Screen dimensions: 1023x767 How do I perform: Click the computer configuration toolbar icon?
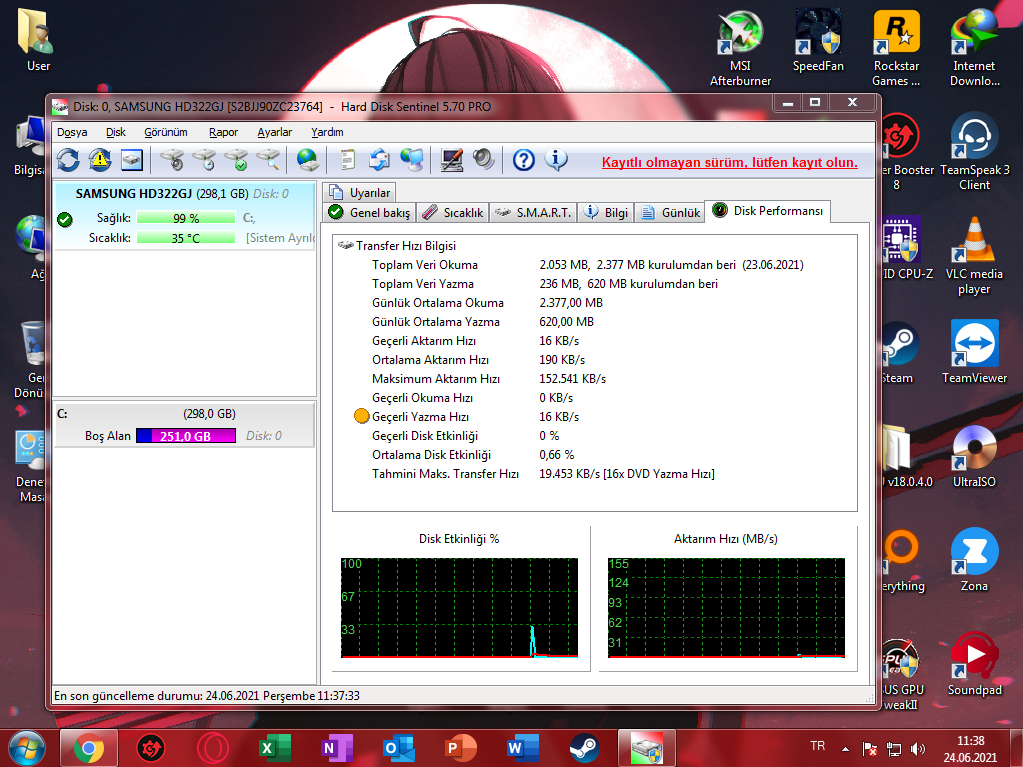(451, 160)
